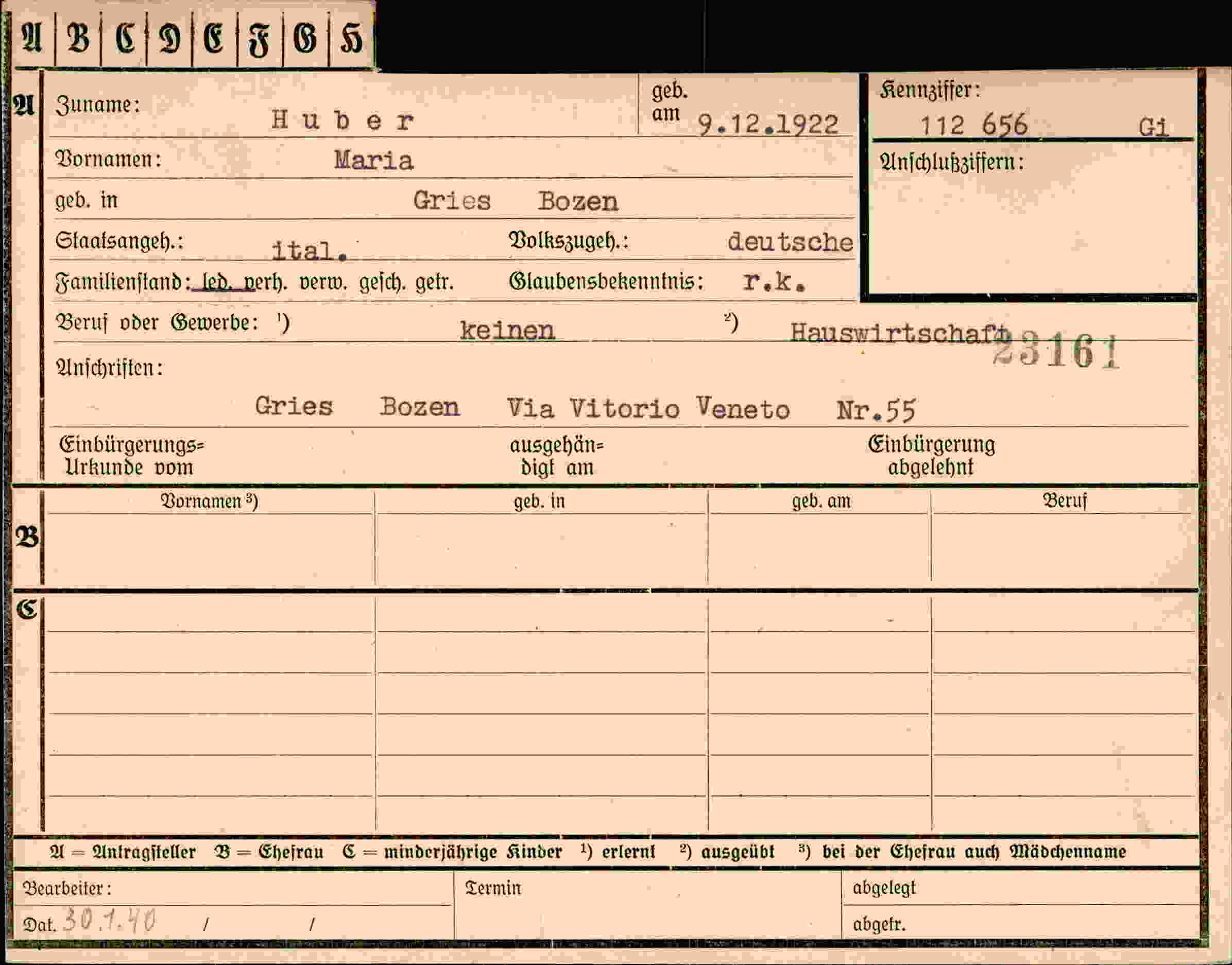Click the 'Vornamen 3)' column header
Viewport: 1232px width, 965px height.
click(209, 501)
